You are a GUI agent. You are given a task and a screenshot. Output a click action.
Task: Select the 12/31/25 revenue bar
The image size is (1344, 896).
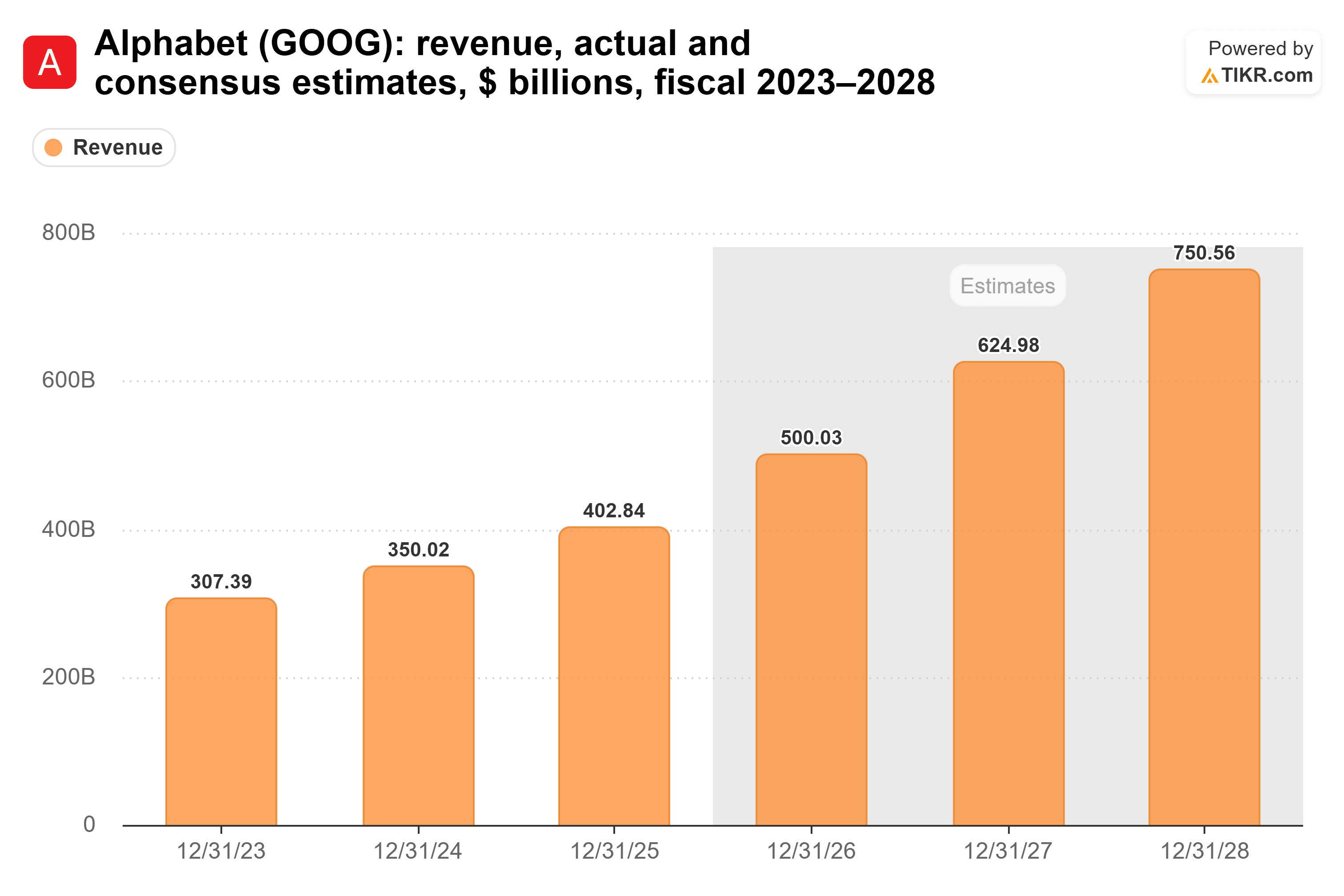(x=614, y=676)
